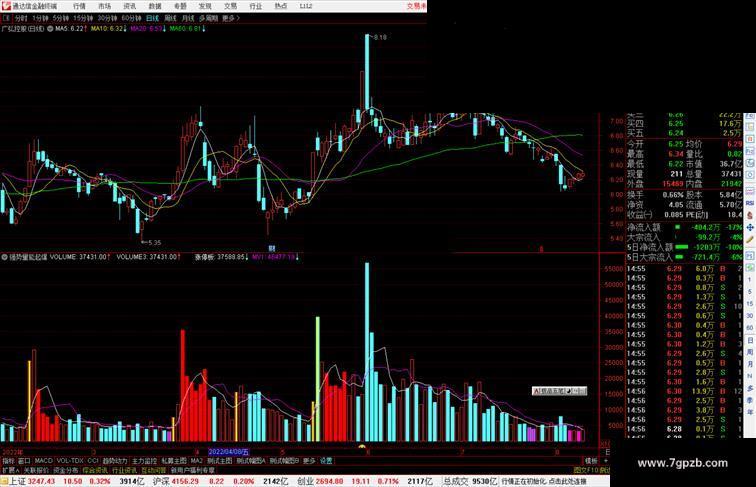Open the 发现 menu

pyautogui.click(x=205, y=6)
